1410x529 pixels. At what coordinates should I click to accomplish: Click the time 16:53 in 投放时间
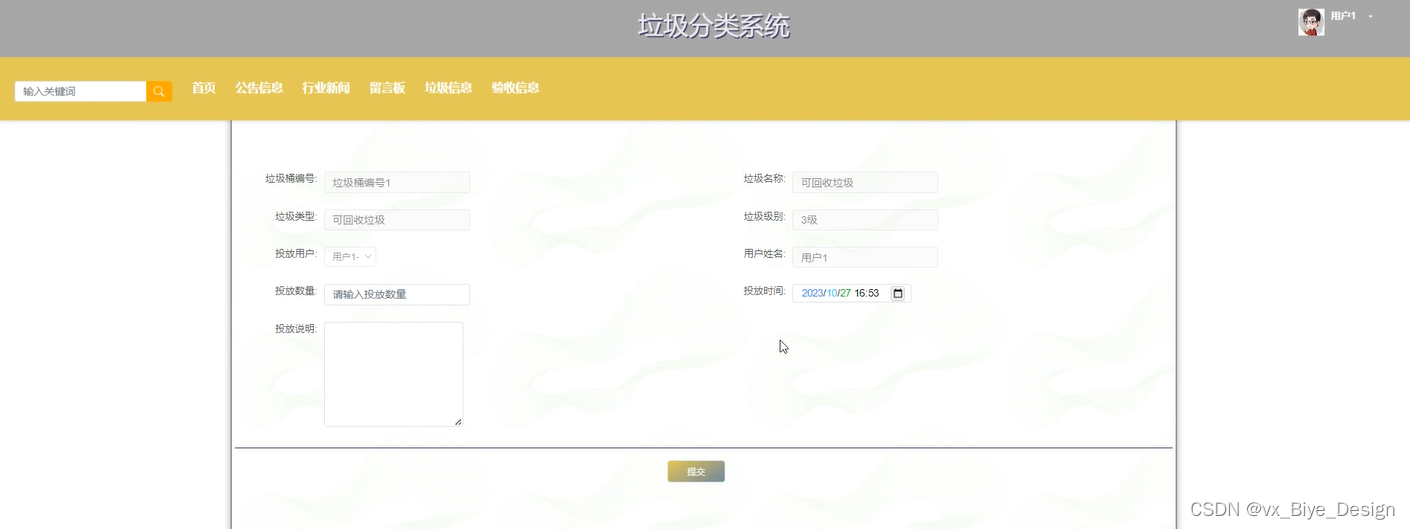pos(866,293)
